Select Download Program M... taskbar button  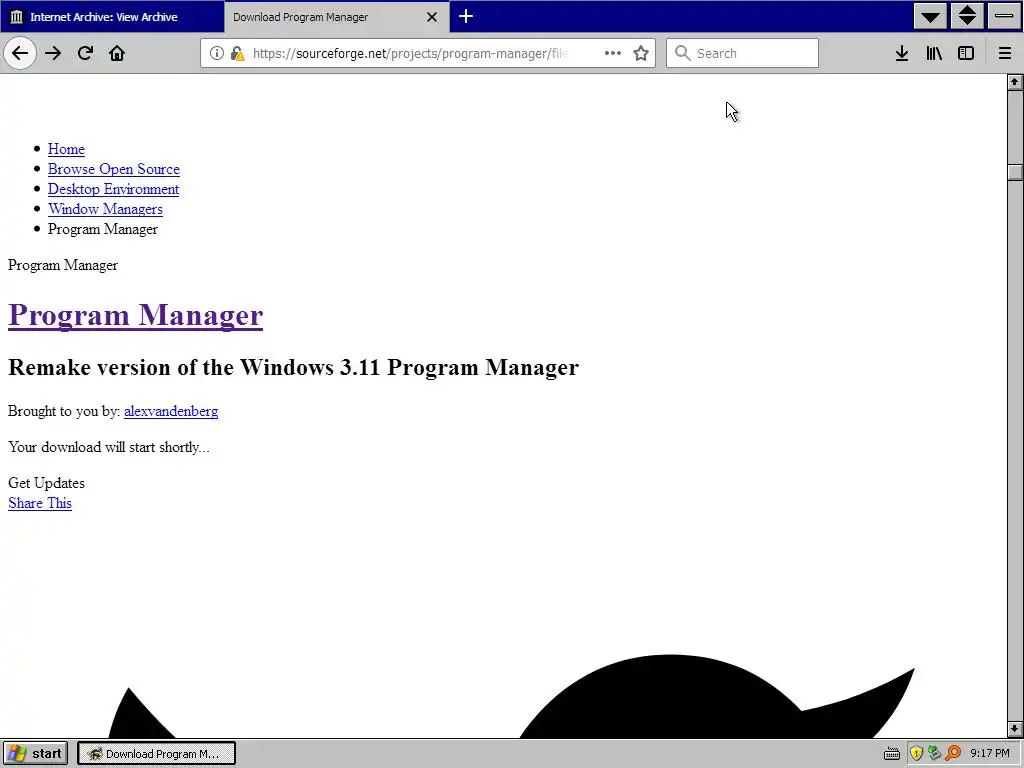pyautogui.click(x=156, y=754)
